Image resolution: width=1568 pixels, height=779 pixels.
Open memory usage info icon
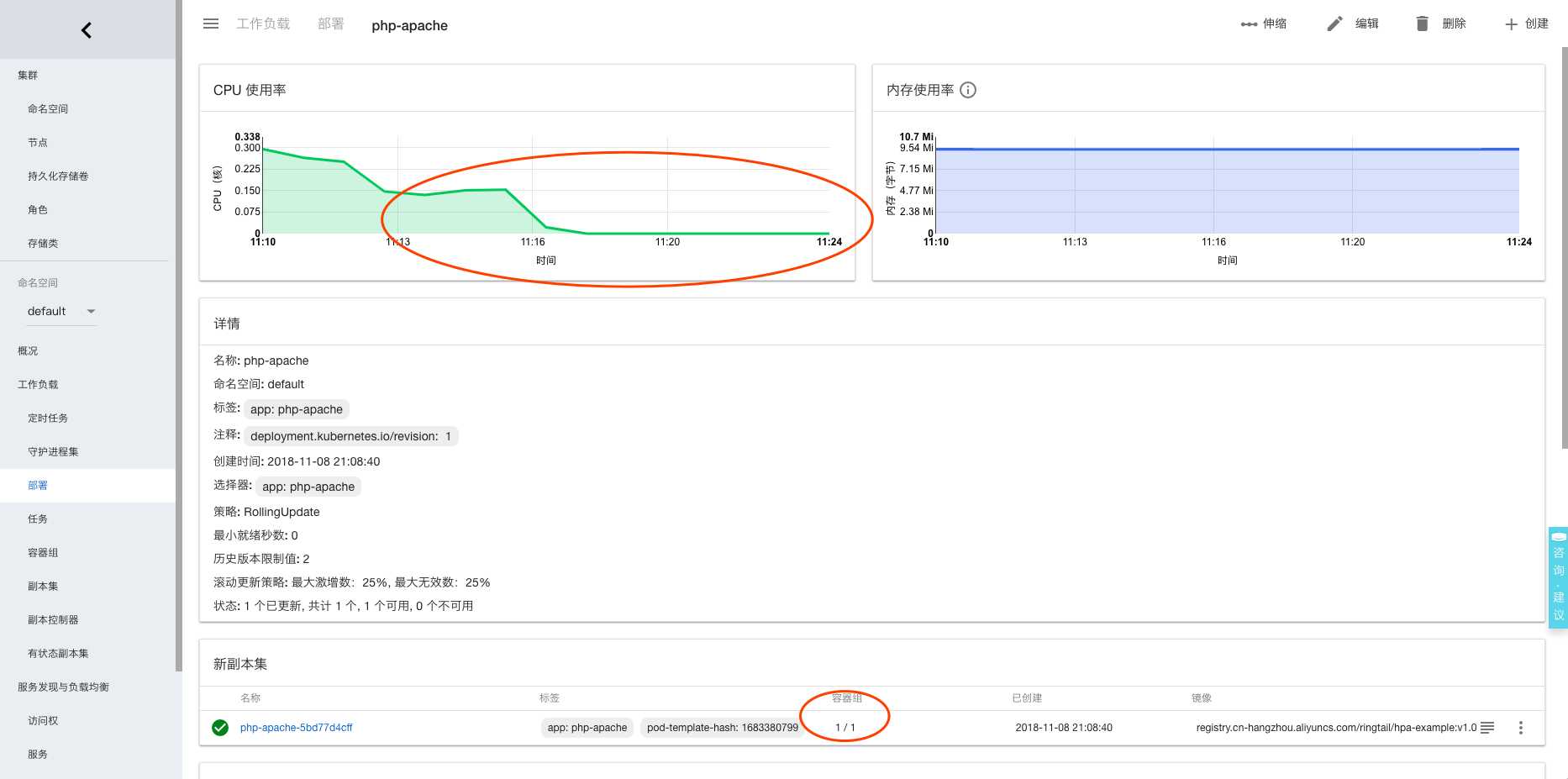[968, 90]
